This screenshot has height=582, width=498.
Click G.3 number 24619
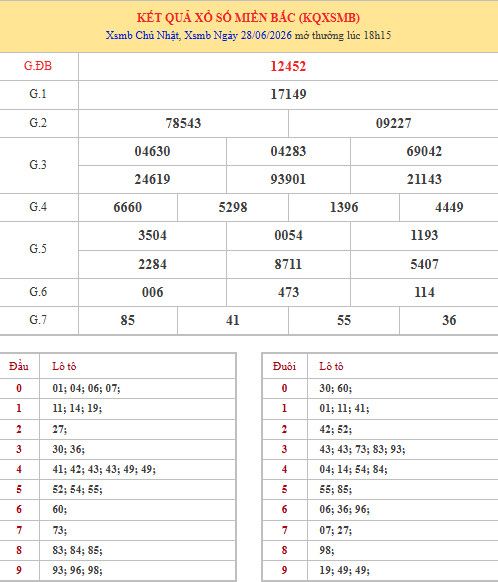click(x=153, y=179)
